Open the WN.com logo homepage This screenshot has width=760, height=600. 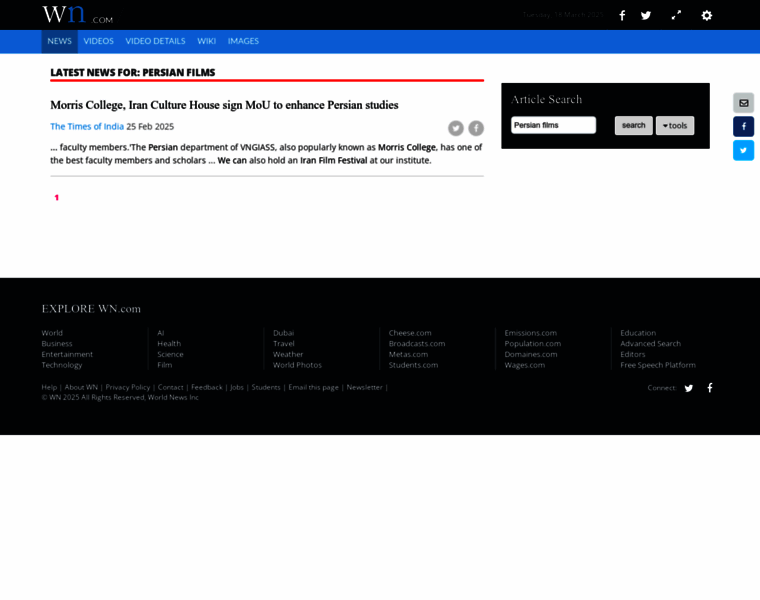(x=78, y=15)
